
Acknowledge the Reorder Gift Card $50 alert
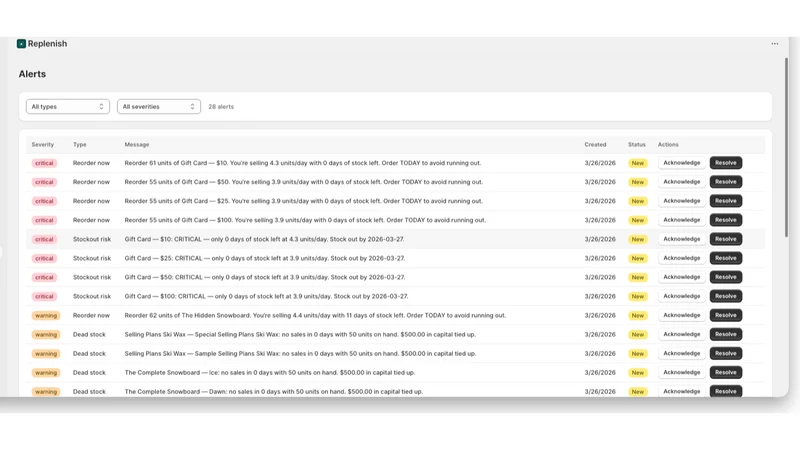pyautogui.click(x=682, y=182)
